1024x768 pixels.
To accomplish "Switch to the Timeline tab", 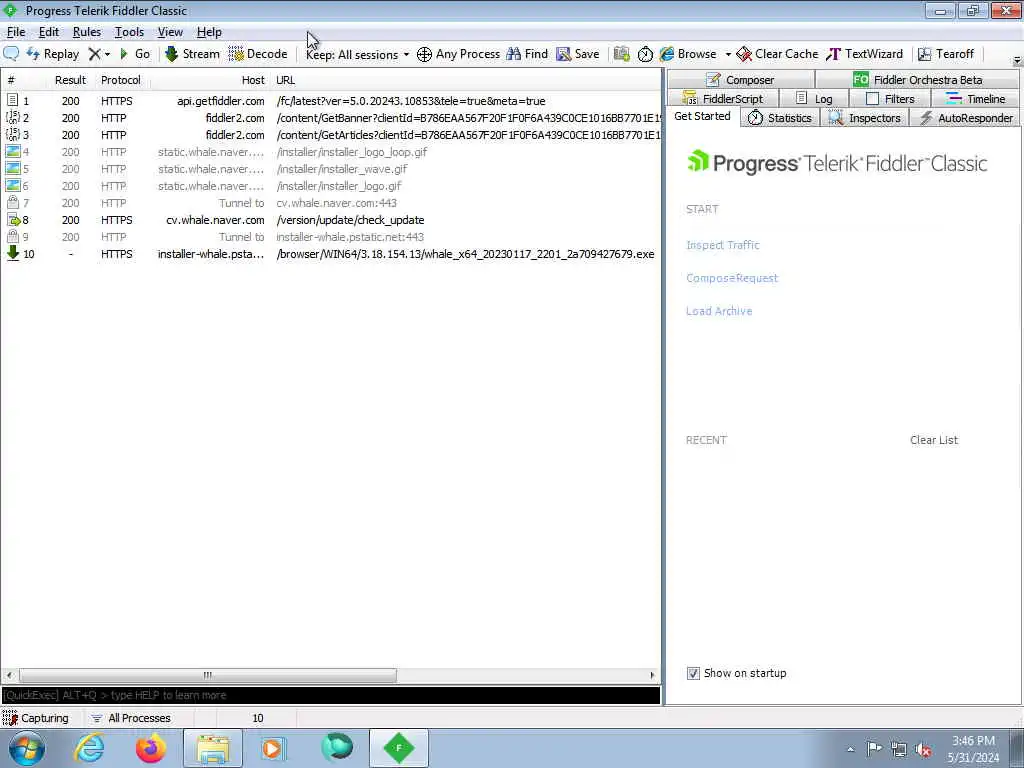I will click(x=976, y=99).
